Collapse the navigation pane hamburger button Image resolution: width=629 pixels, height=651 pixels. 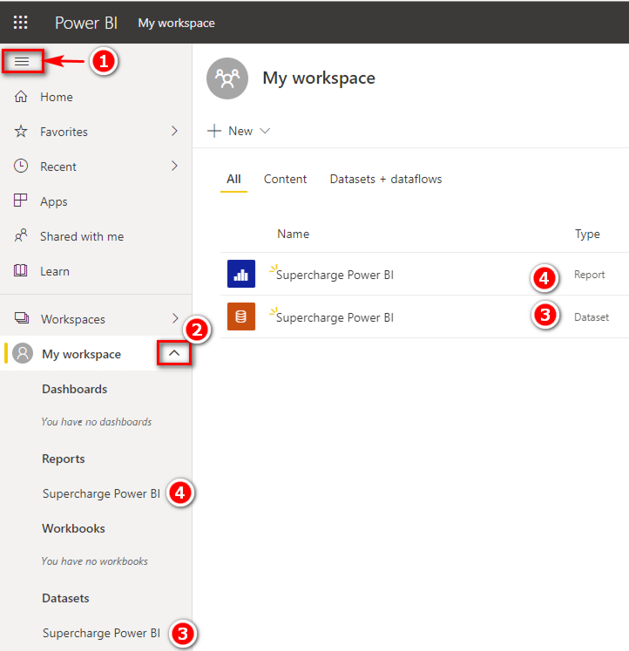coord(22,61)
